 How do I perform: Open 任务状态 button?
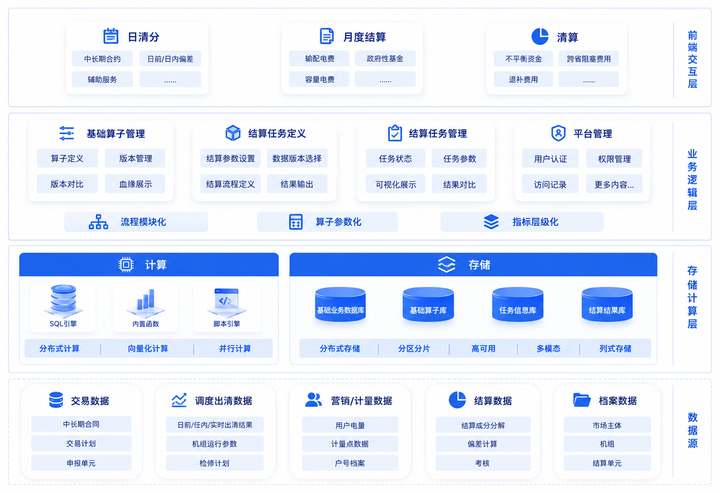click(395, 159)
